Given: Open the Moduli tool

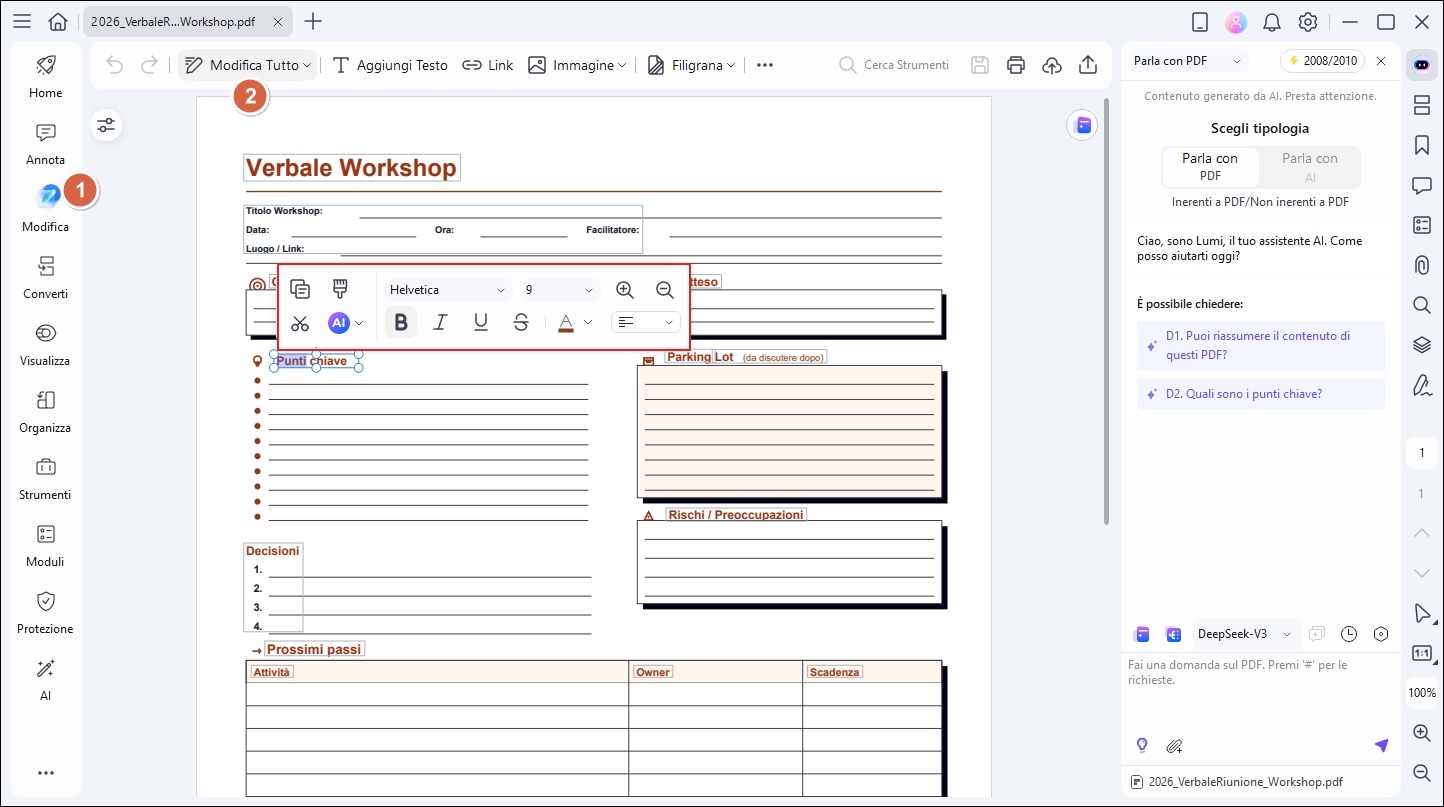Looking at the screenshot, I should 45,544.
